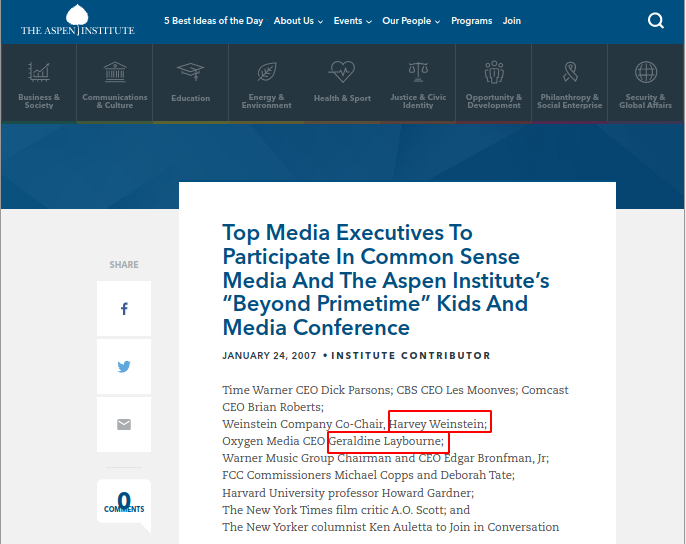The width and height of the screenshot is (686, 544).
Task: Click the SHARE label above social buttons
Action: click(124, 265)
